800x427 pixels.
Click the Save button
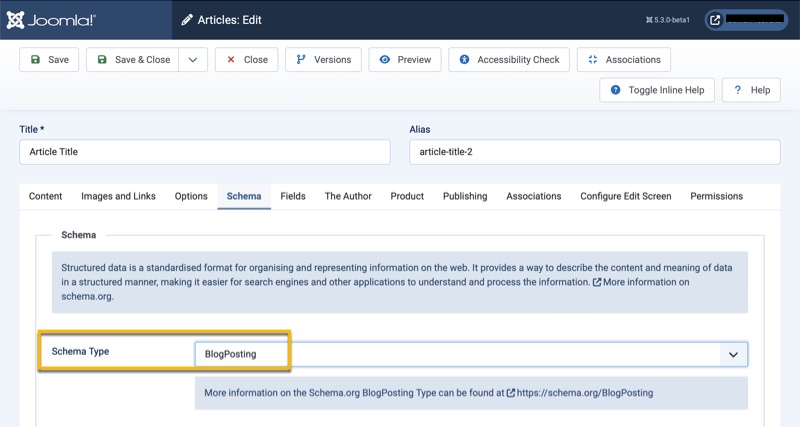49,60
